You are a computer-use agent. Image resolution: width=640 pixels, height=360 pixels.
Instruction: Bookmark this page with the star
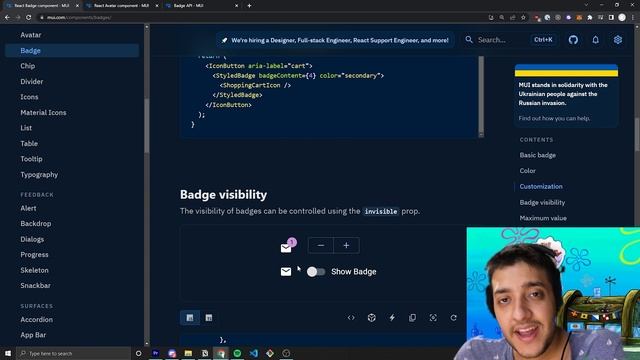coord(523,18)
